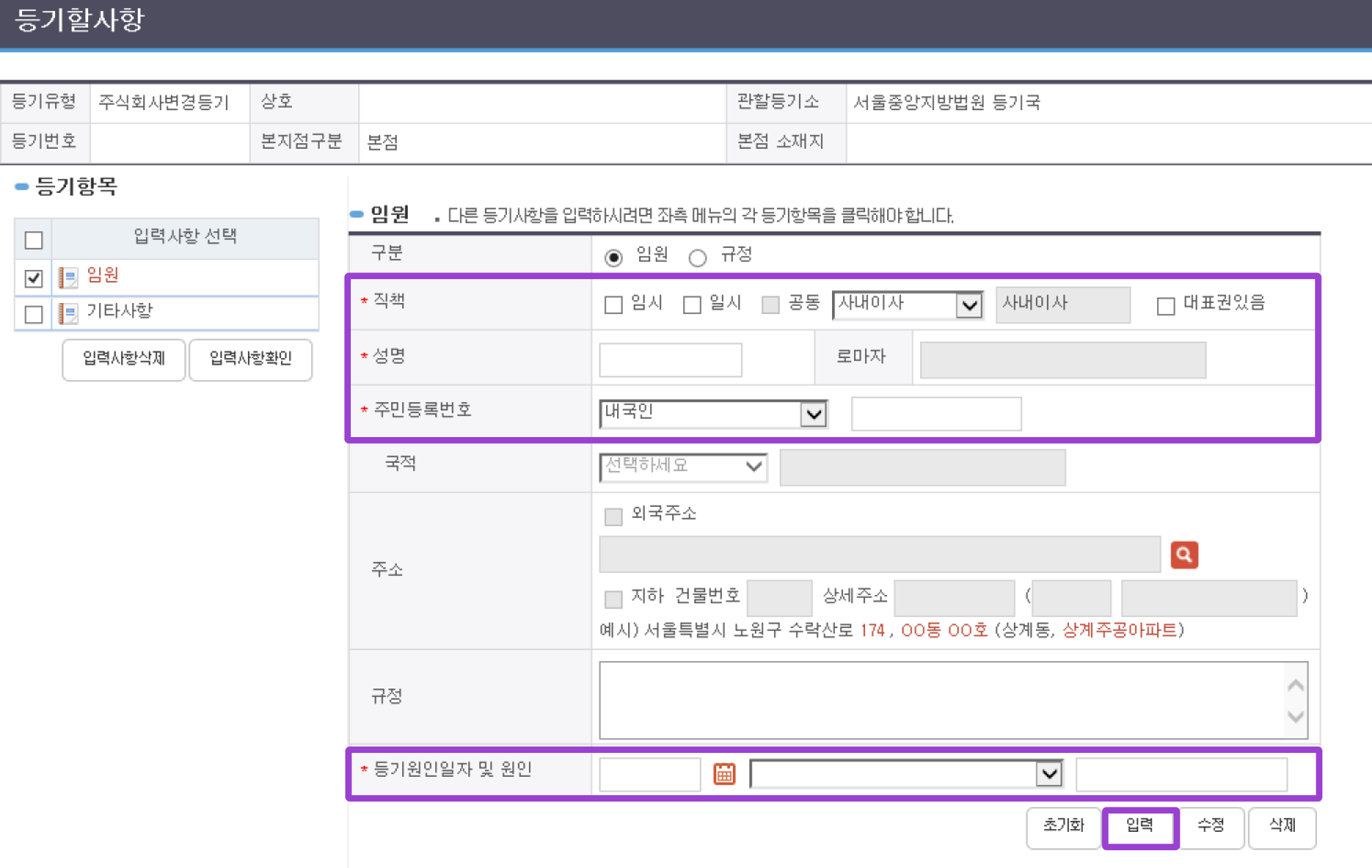The width and height of the screenshot is (1372, 868).
Task: Select the 임원 radio button under 구분
Action: pyautogui.click(x=613, y=258)
